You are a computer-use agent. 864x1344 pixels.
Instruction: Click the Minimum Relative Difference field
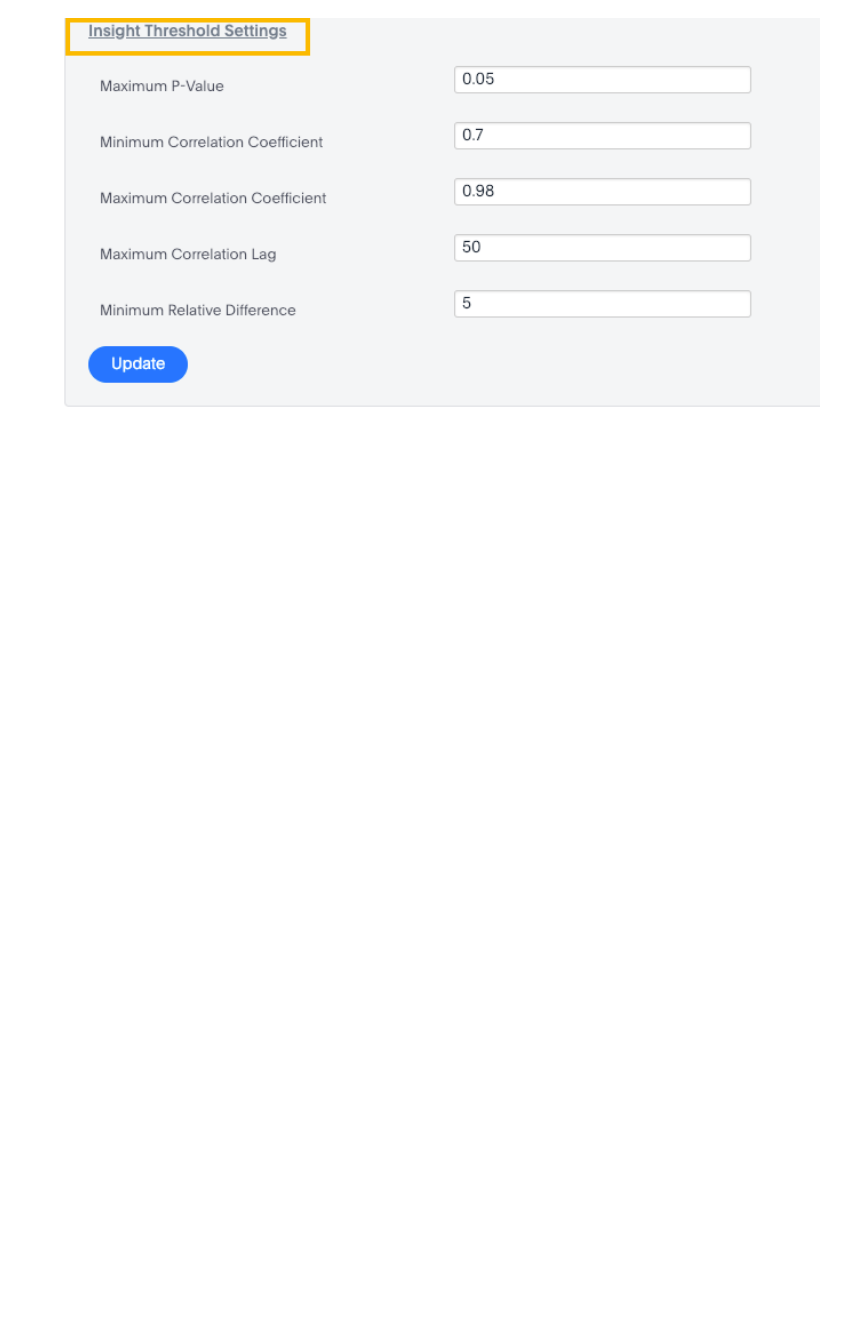click(x=602, y=304)
